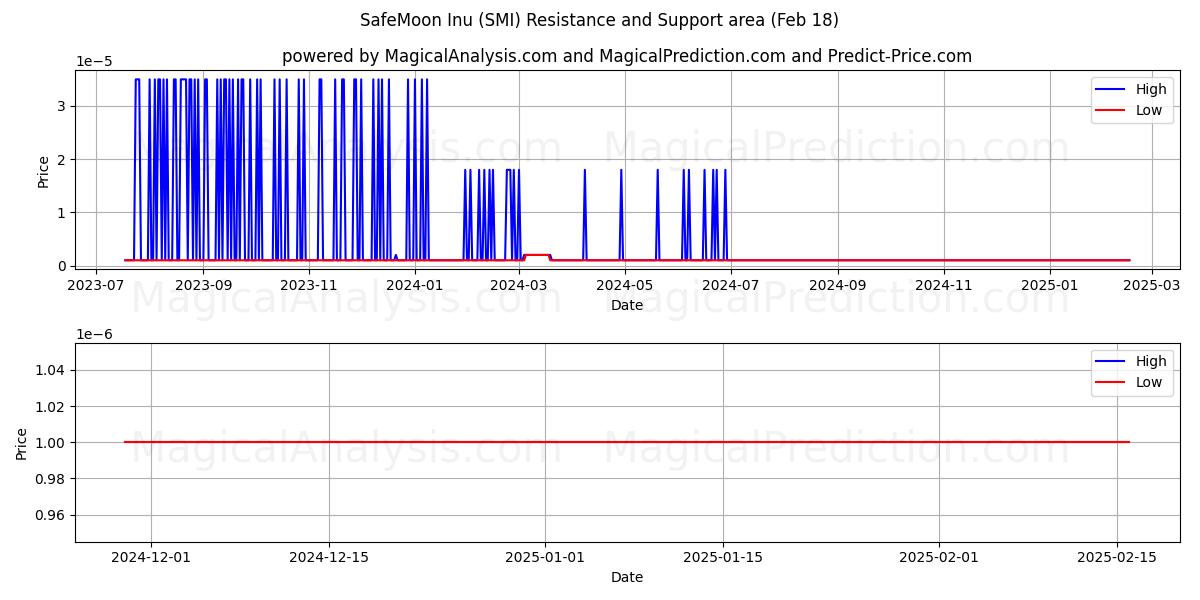The image size is (1200, 600).
Task: Click the '2025-03' x-axis label on the top chart
Action: coord(1152,285)
